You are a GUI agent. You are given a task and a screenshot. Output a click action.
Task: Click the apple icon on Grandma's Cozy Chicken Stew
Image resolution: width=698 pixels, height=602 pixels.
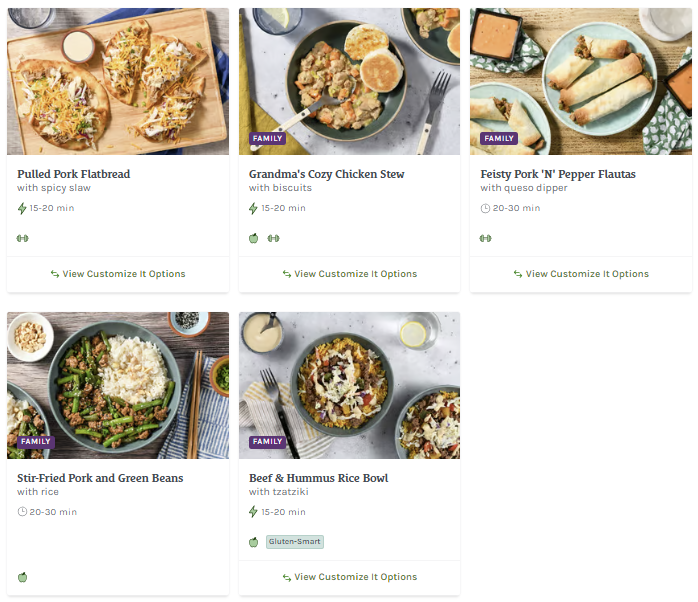pyautogui.click(x=254, y=238)
